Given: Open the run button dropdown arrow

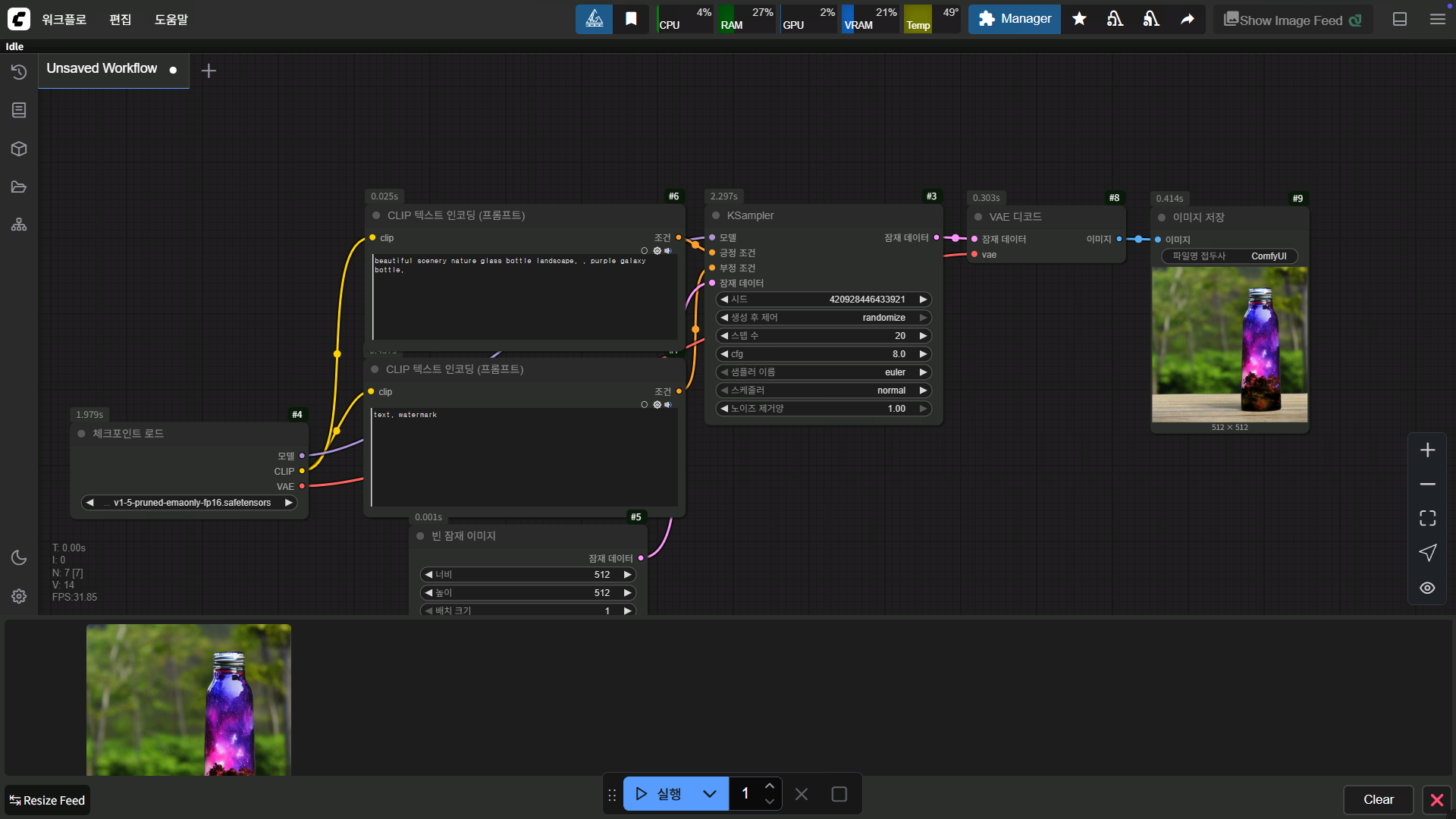Looking at the screenshot, I should [x=710, y=794].
